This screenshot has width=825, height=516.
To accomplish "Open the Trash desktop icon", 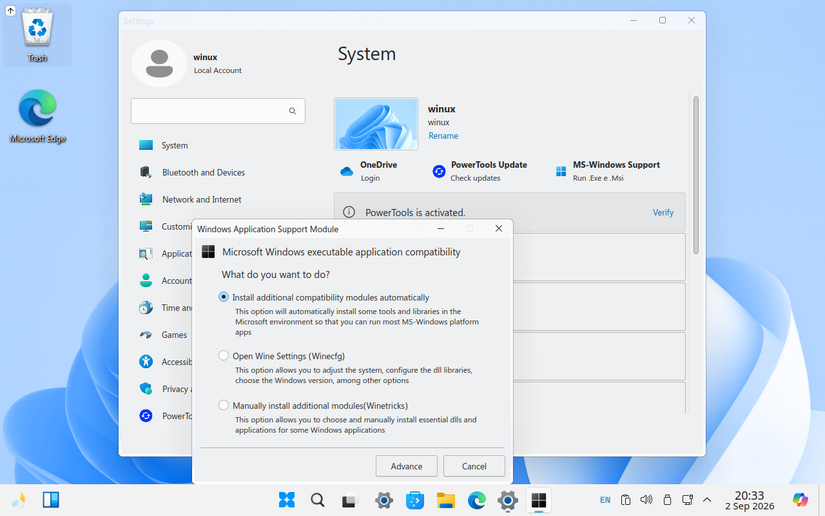I will 37,35.
